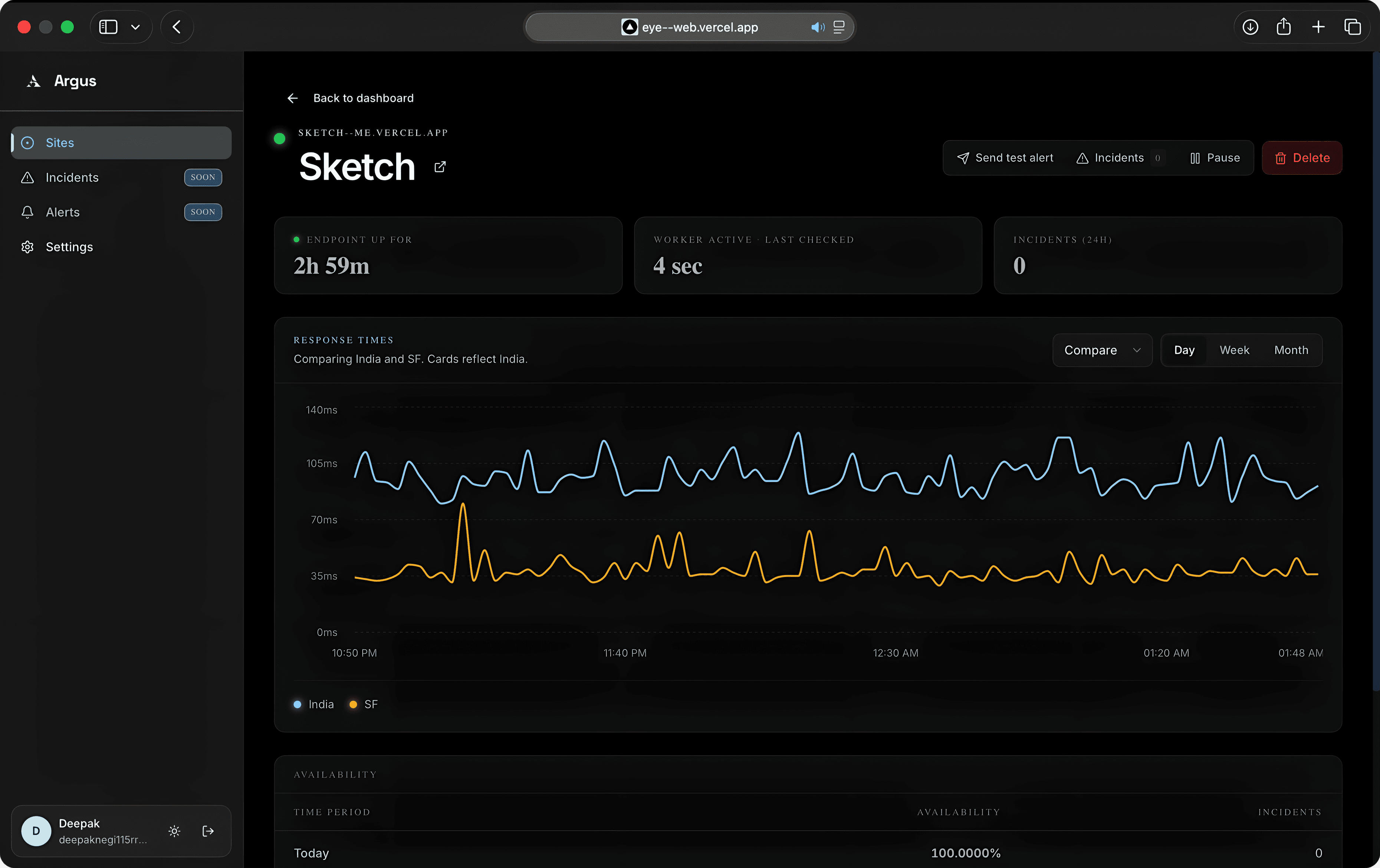Show Safari tab overview

[1353, 27]
